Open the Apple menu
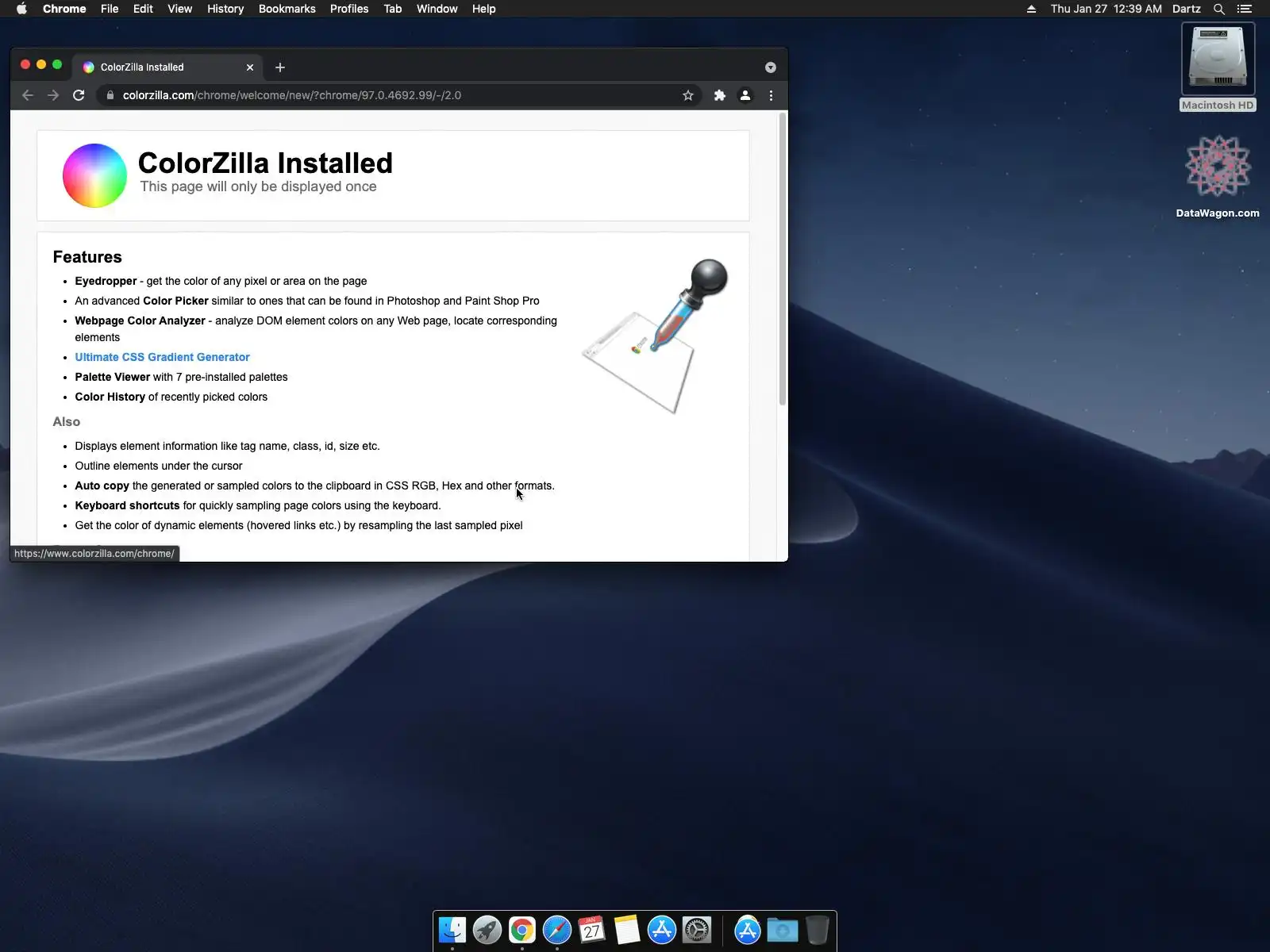The height and width of the screenshot is (952, 1270). 21,9
